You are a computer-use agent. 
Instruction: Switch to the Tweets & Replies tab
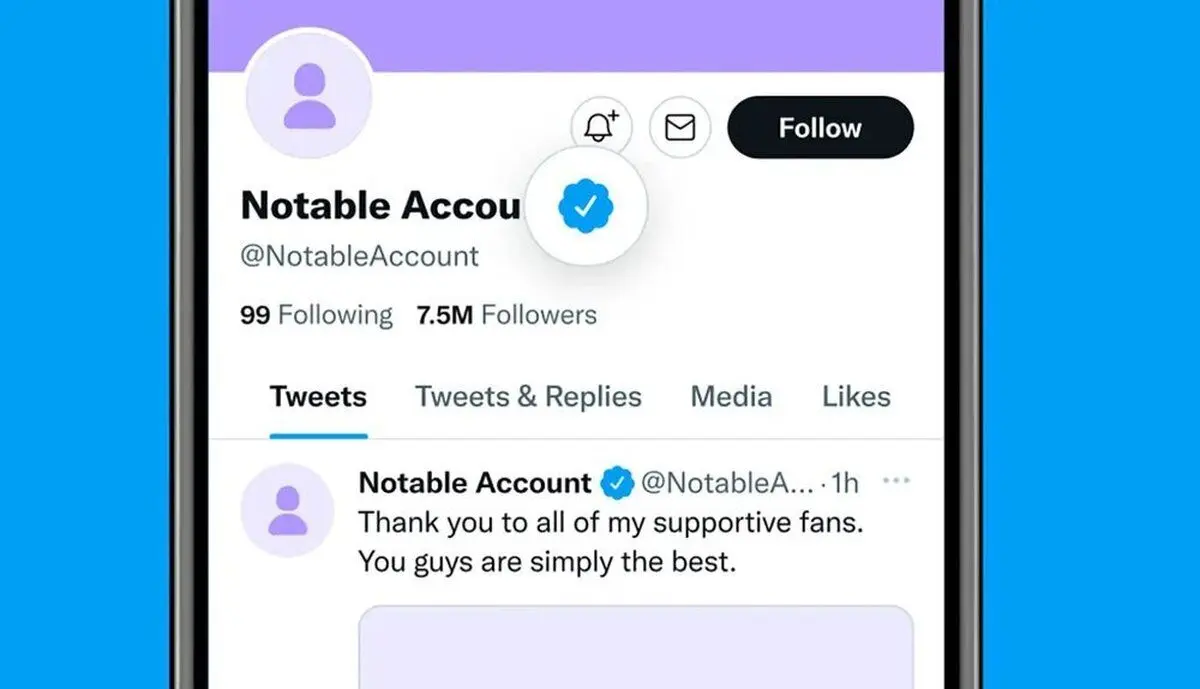(528, 397)
